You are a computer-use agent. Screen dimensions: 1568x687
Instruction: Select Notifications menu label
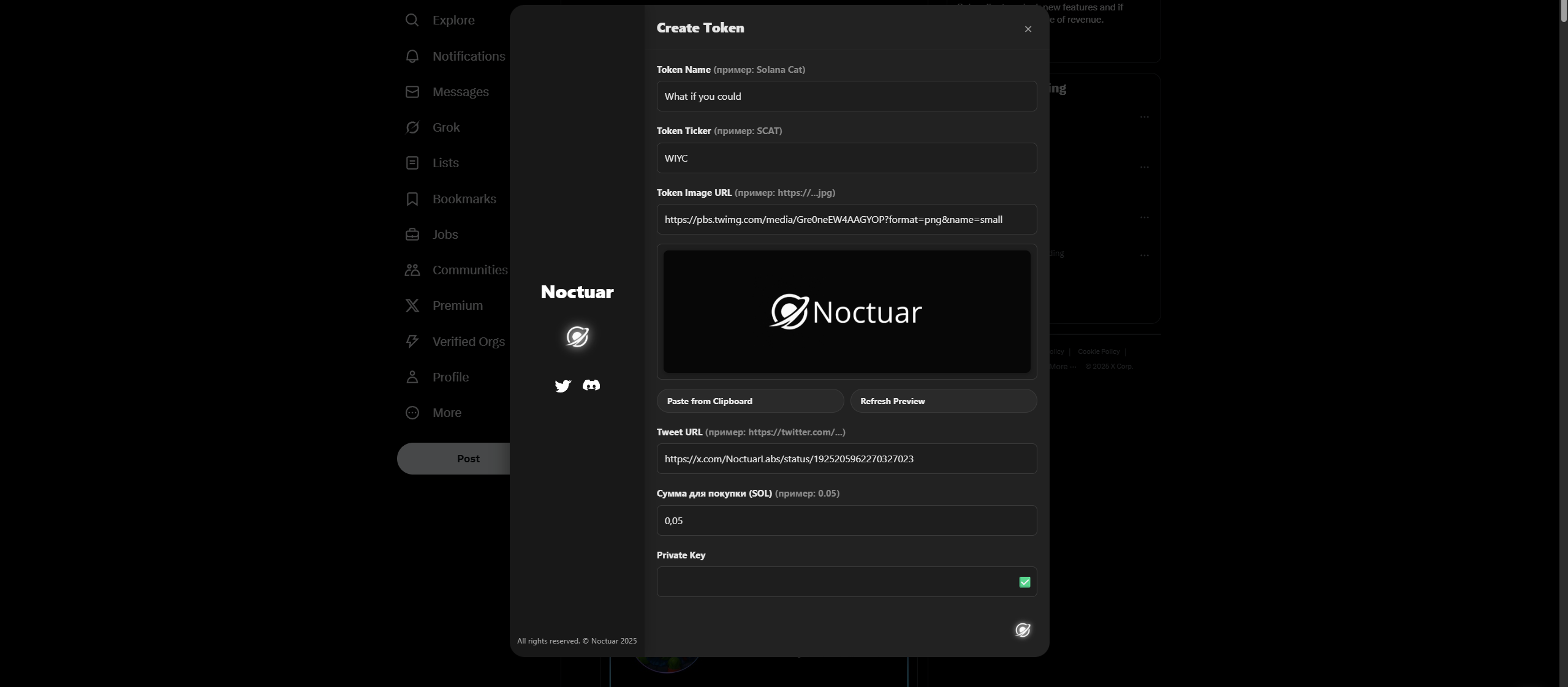coord(469,56)
